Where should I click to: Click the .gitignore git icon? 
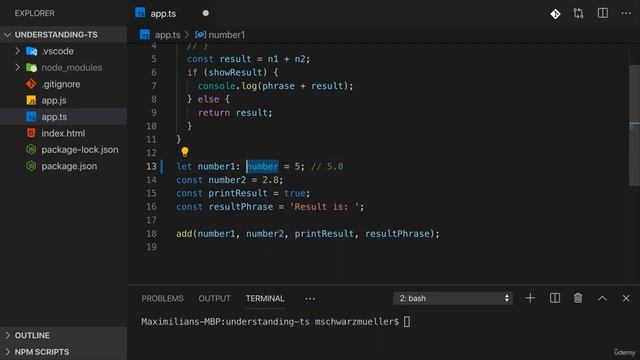pos(31,84)
